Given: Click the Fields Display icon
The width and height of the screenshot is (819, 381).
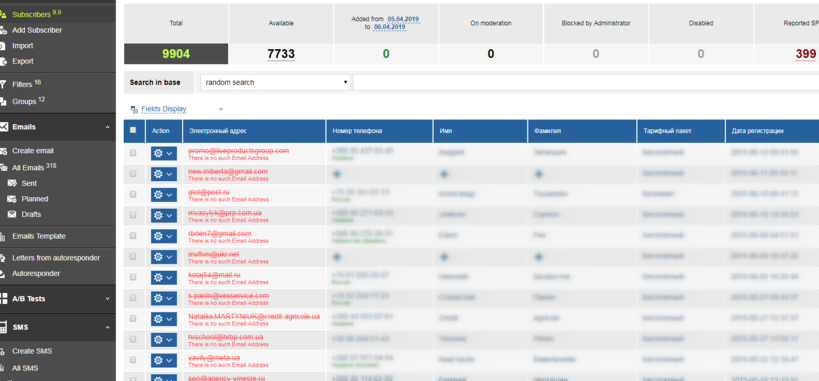Looking at the screenshot, I should point(134,109).
